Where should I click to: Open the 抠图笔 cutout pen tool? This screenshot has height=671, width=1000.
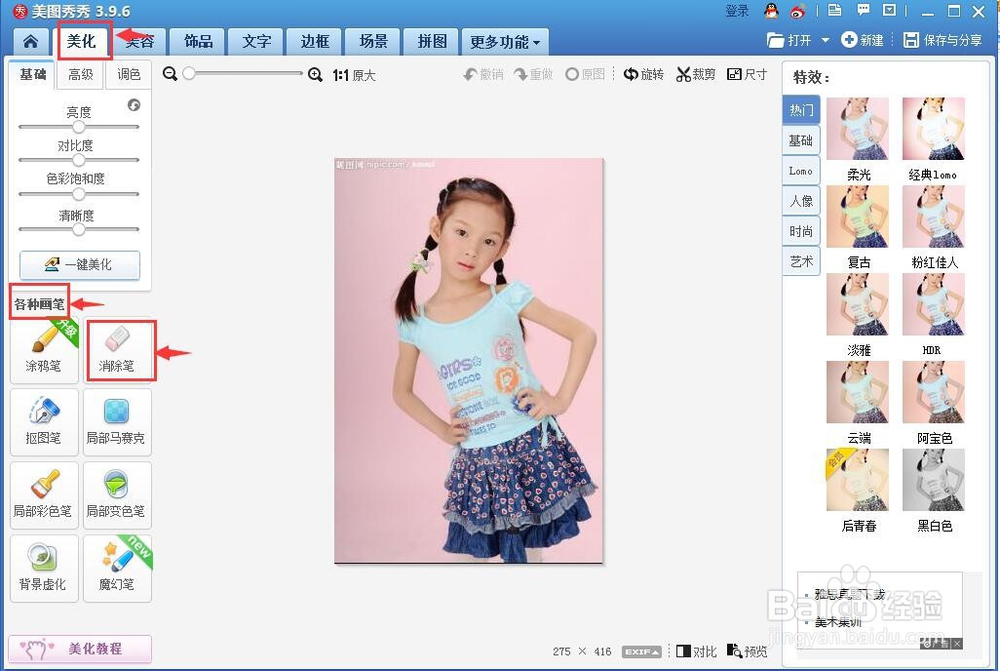(44, 421)
